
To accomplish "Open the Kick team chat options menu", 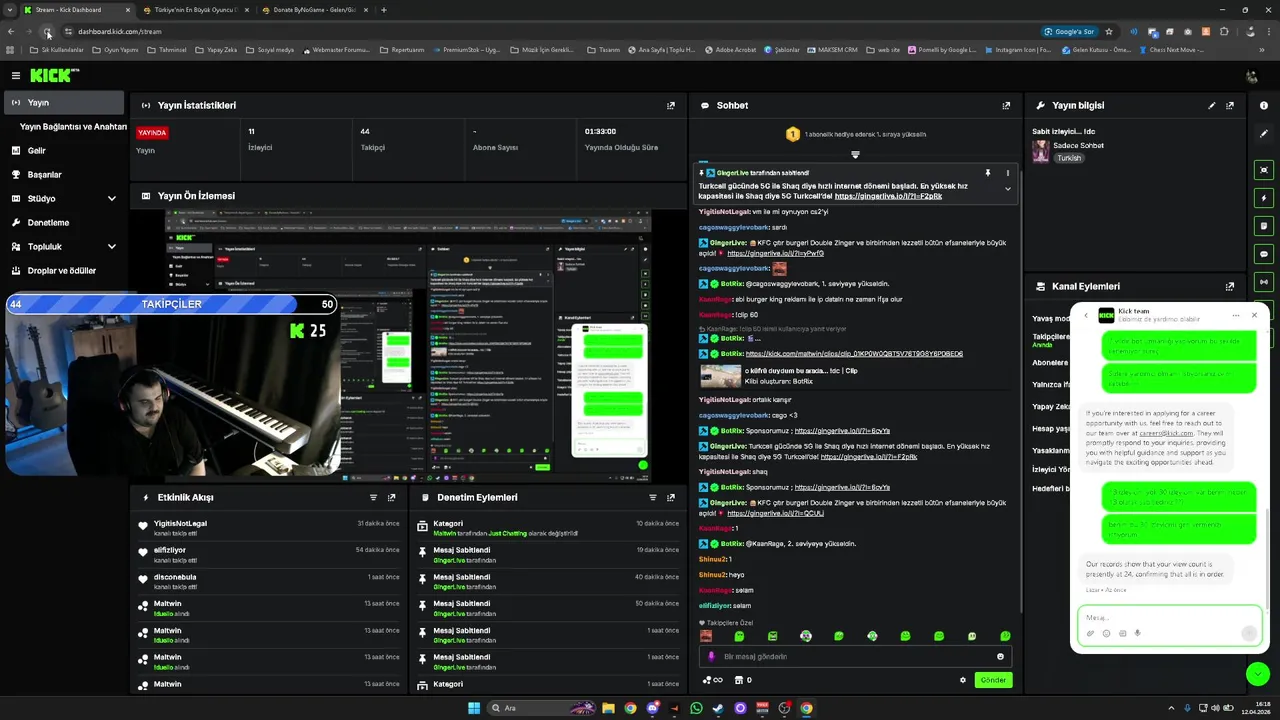I will point(1236,316).
